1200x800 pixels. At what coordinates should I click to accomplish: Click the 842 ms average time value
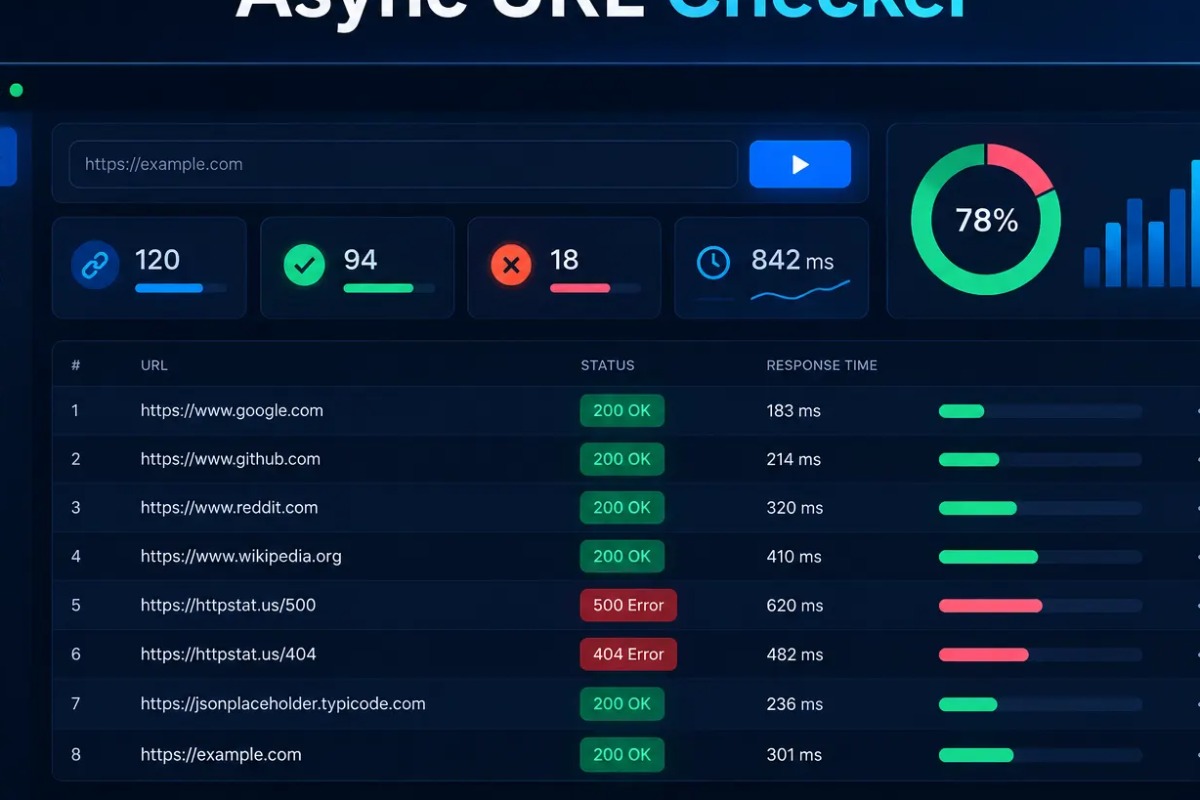(x=792, y=260)
